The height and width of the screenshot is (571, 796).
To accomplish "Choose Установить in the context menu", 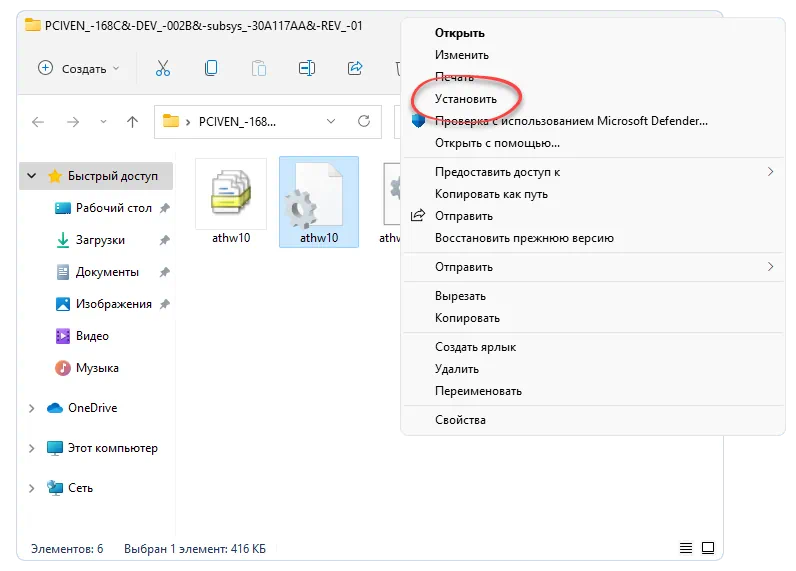I will [x=466, y=99].
